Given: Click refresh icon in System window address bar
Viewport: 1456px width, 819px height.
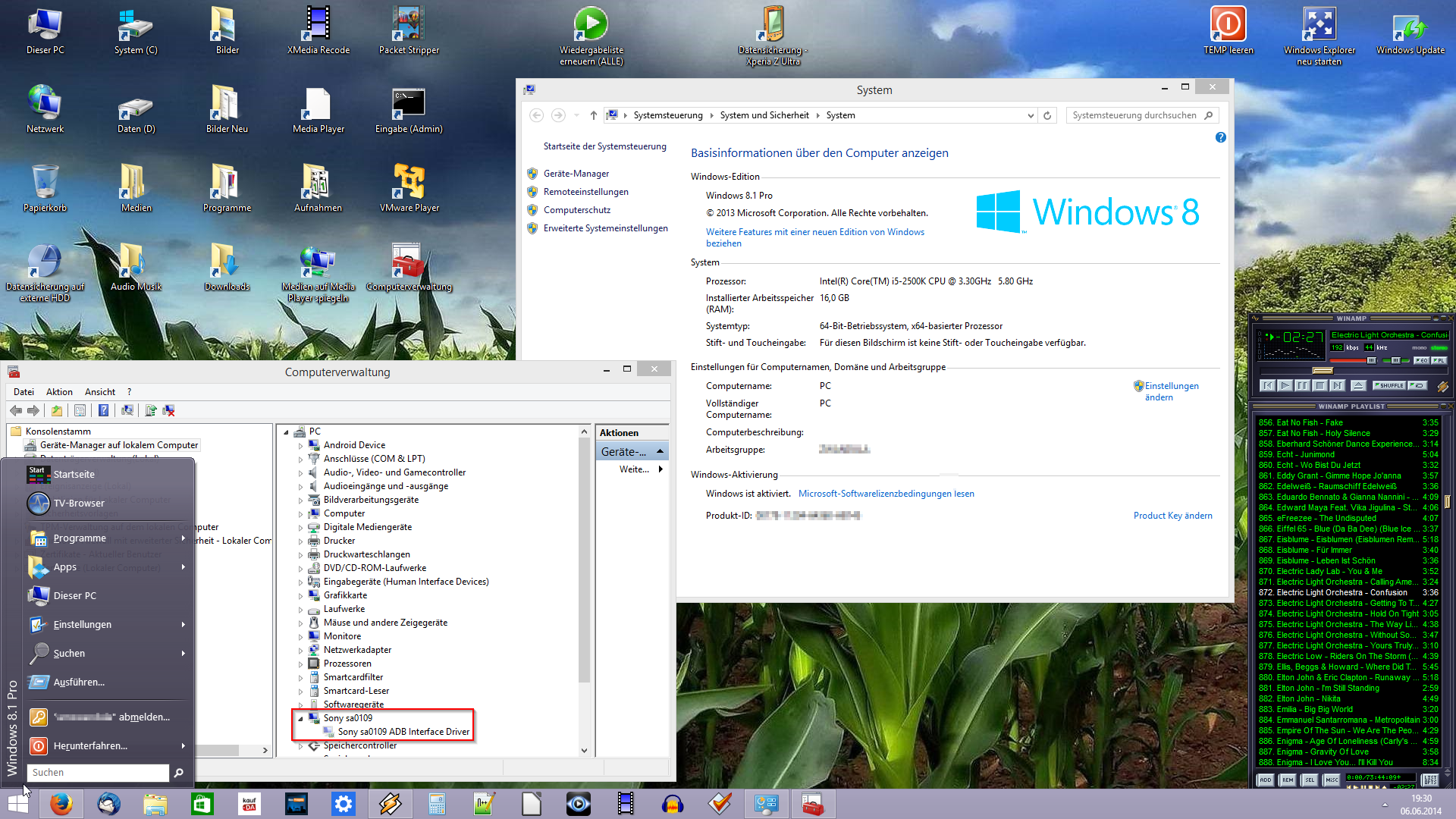Looking at the screenshot, I should pos(1046,115).
